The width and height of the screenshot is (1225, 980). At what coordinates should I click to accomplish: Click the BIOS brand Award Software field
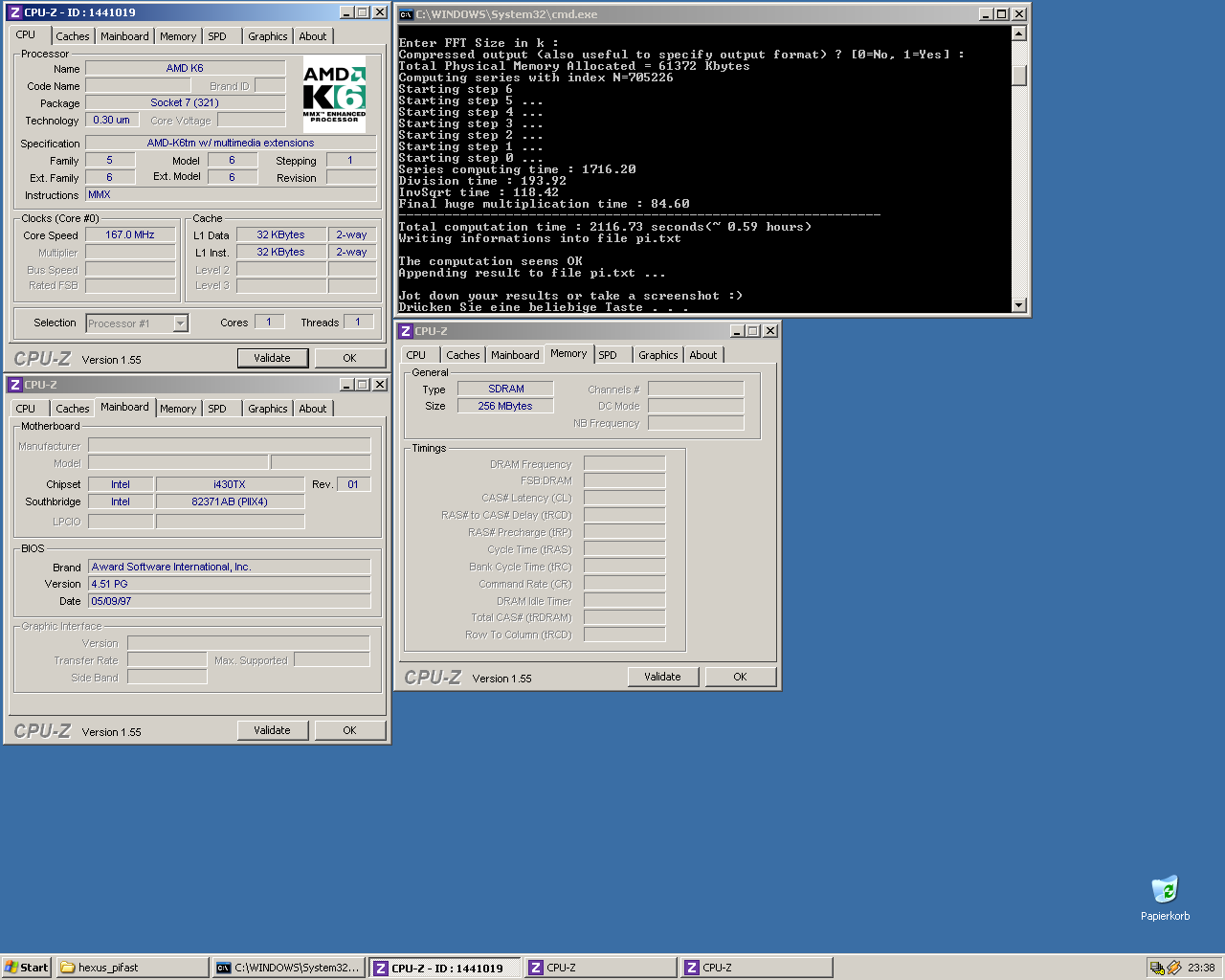click(x=229, y=567)
